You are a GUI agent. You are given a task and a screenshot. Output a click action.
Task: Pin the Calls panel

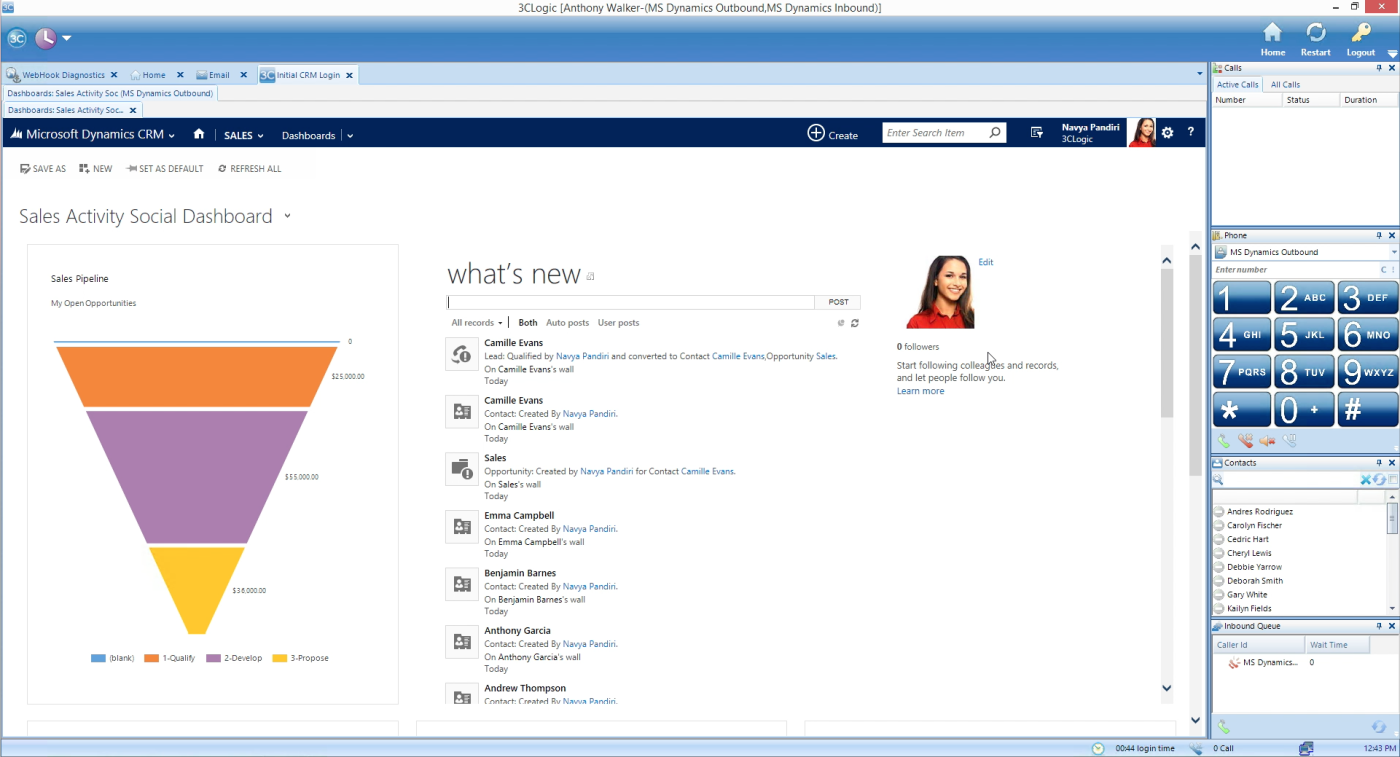tap(1379, 68)
